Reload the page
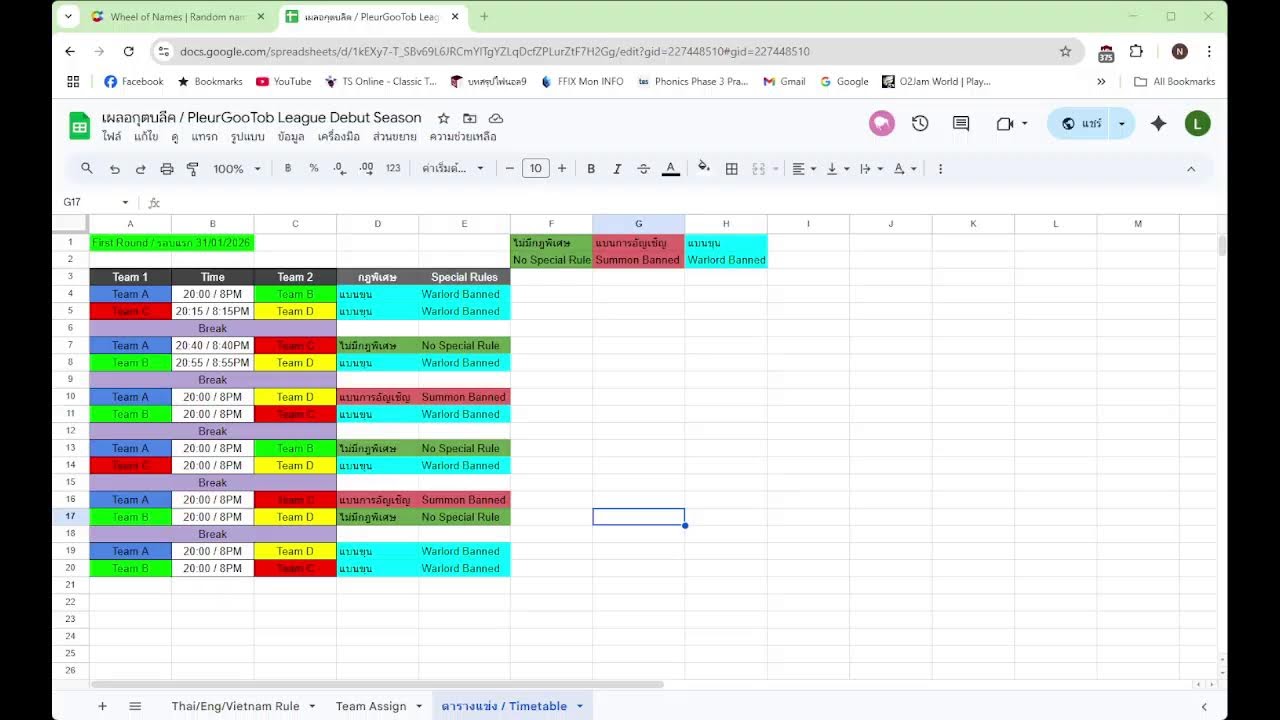This screenshot has width=1280, height=720. [x=129, y=51]
